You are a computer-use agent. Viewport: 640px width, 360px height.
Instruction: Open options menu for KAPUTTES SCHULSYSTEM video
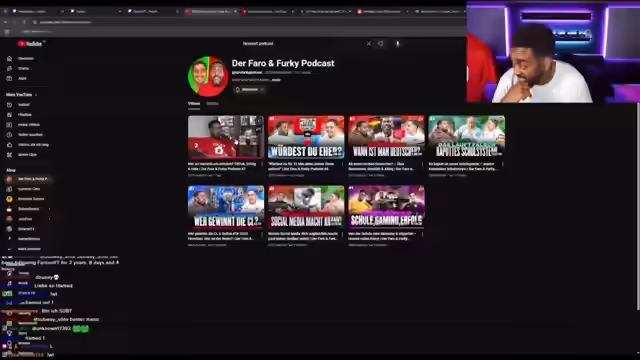pos(503,164)
